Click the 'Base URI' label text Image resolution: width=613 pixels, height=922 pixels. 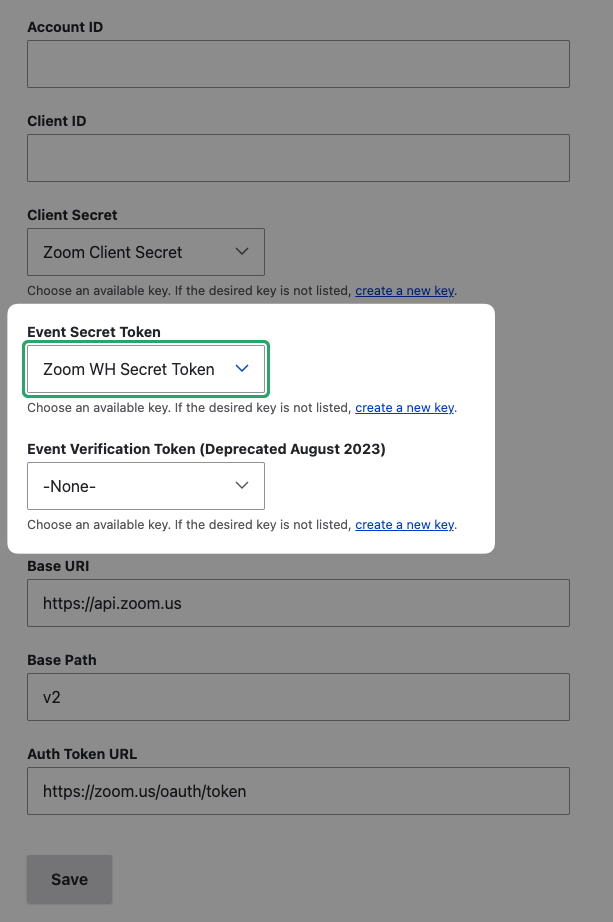[58, 566]
